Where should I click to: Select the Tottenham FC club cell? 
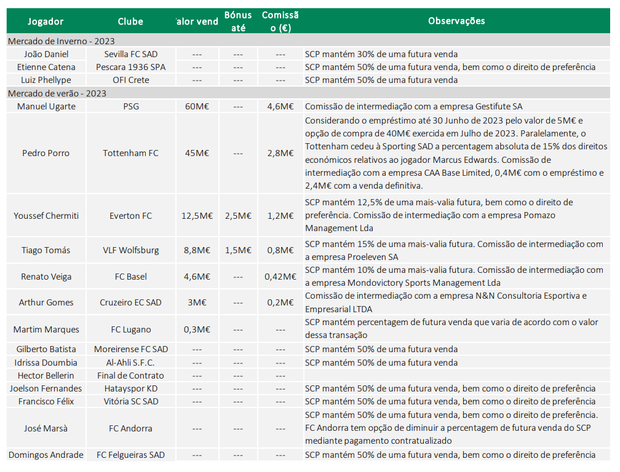pos(130,153)
